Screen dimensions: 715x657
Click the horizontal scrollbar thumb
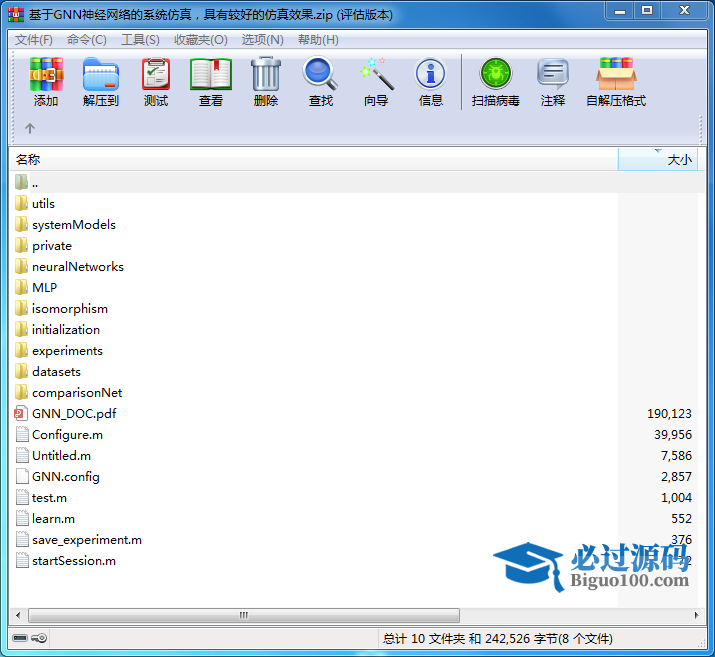pyautogui.click(x=244, y=616)
